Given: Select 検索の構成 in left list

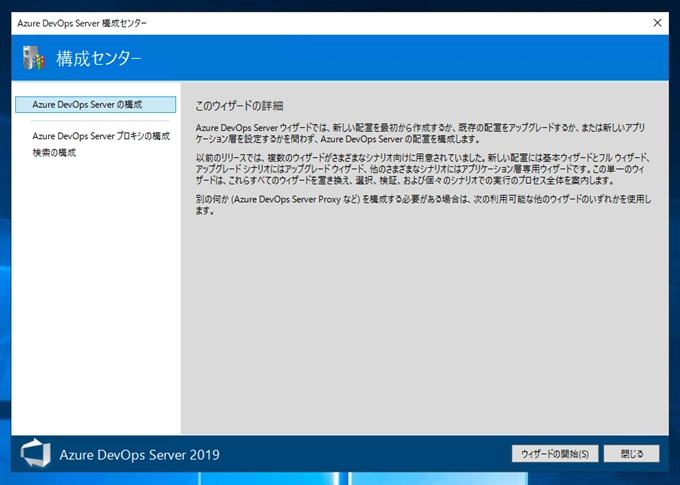Looking at the screenshot, I should click(54, 153).
